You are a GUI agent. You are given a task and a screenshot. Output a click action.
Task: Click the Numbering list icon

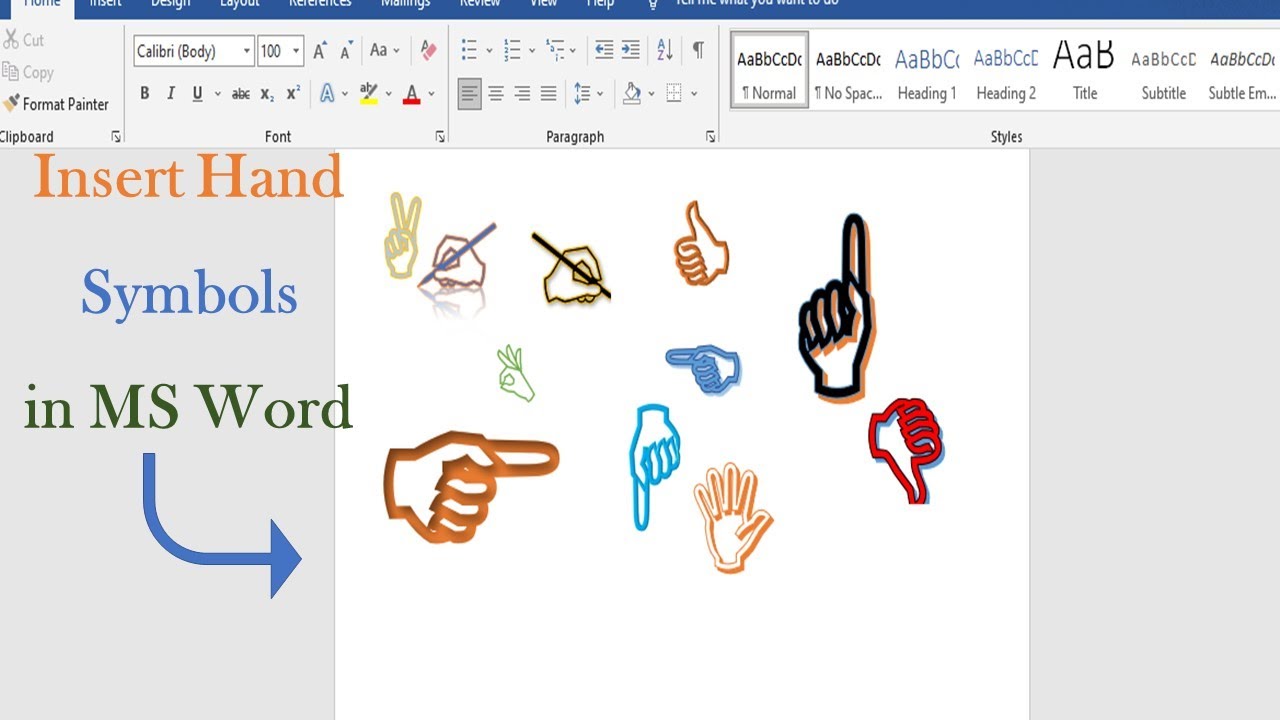pos(512,50)
